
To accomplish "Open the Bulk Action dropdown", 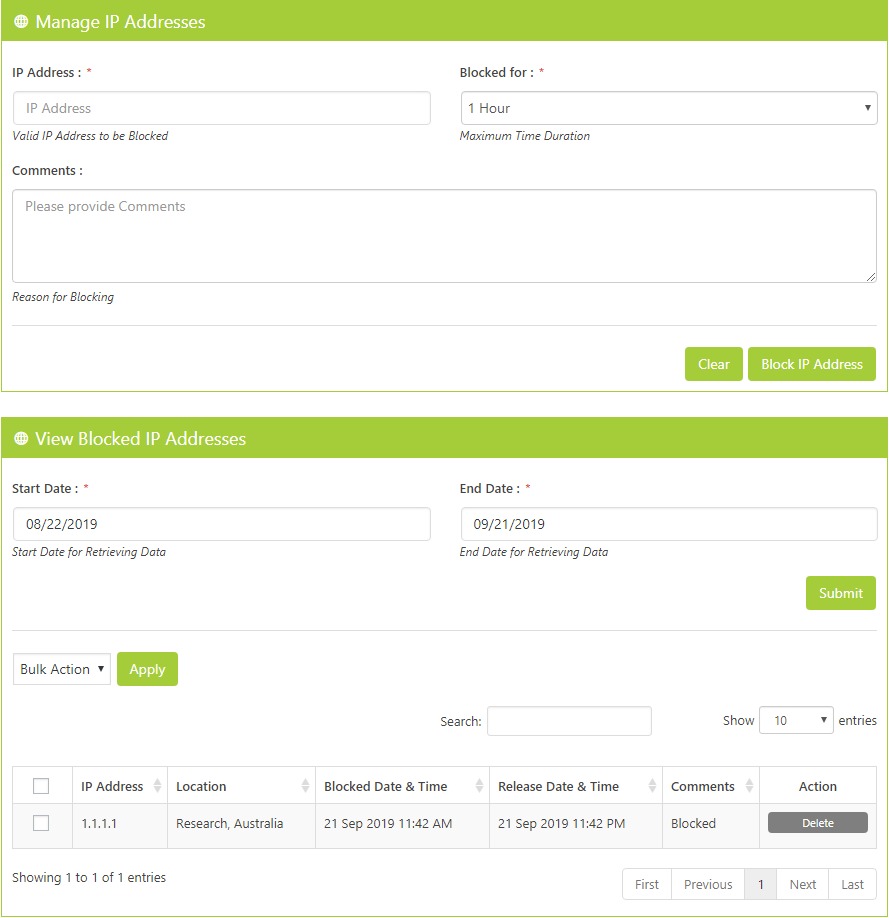I will [61, 669].
